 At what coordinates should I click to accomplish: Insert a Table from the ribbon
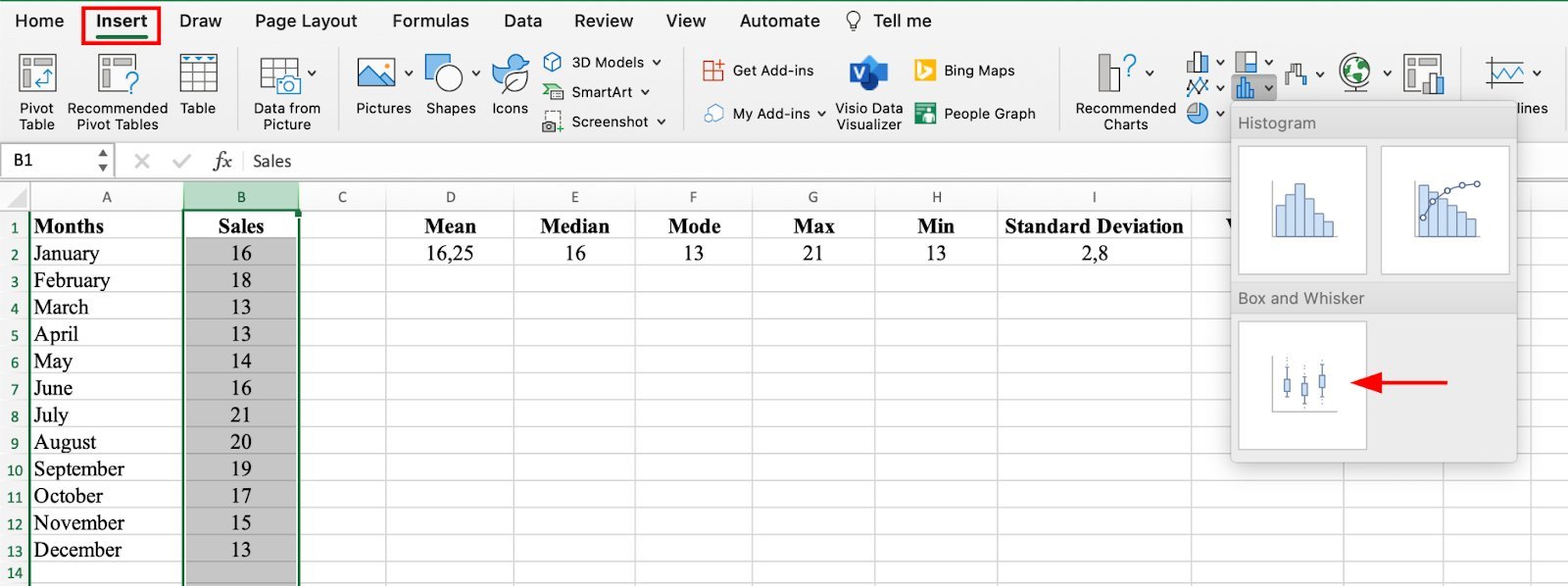coord(198,75)
